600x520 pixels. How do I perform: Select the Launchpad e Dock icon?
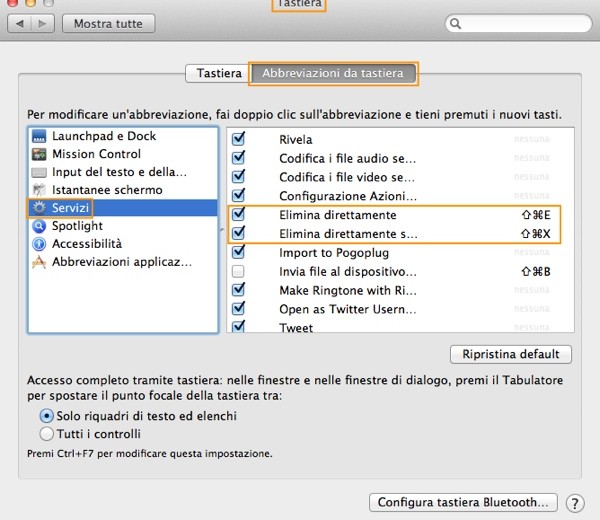click(x=39, y=136)
